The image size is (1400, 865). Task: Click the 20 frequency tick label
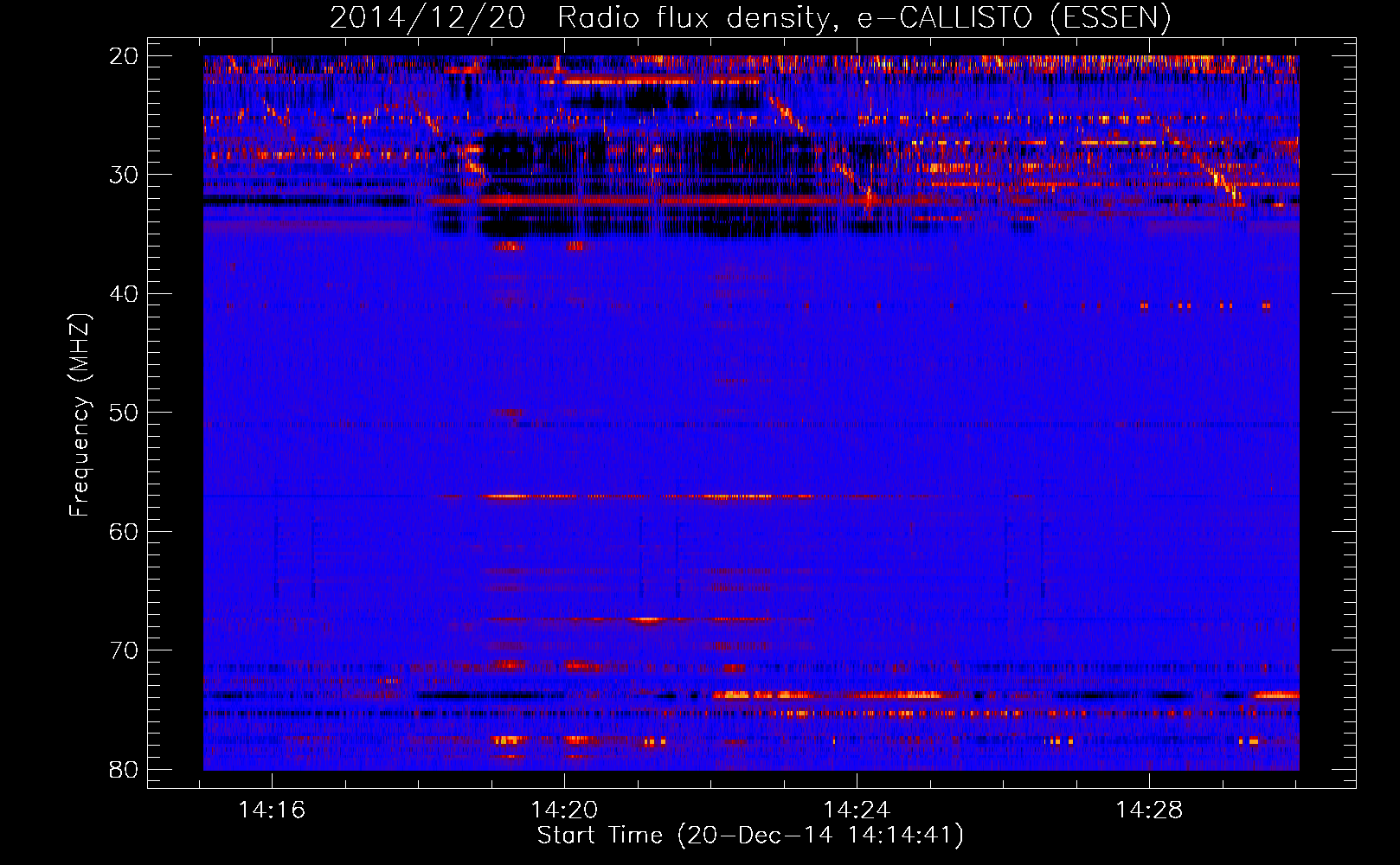point(124,56)
